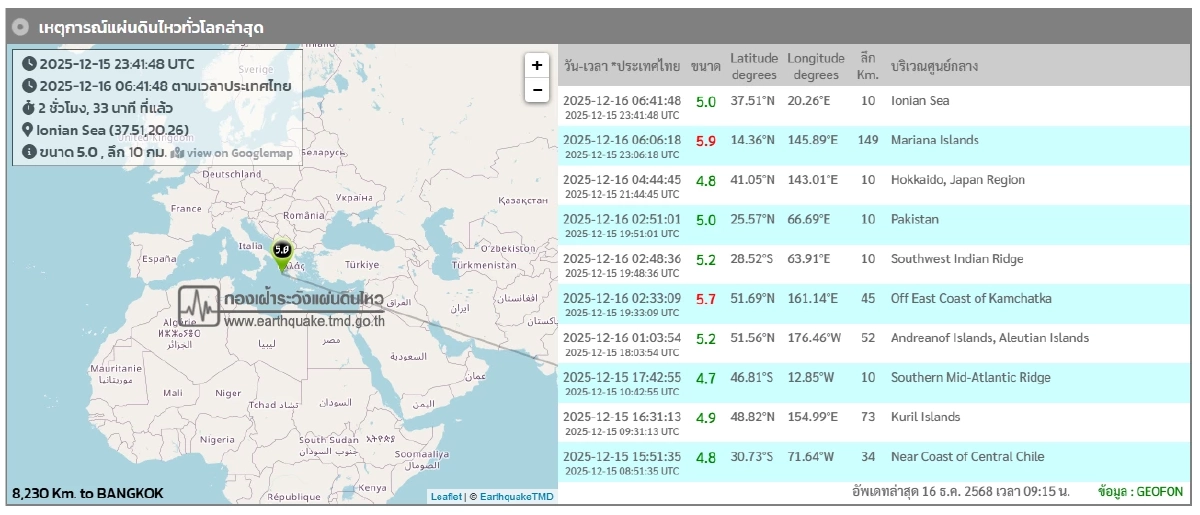Click the ขนาด magnitude column header
Image resolution: width=1200 pixels, height=515 pixels.
pyautogui.click(x=705, y=67)
